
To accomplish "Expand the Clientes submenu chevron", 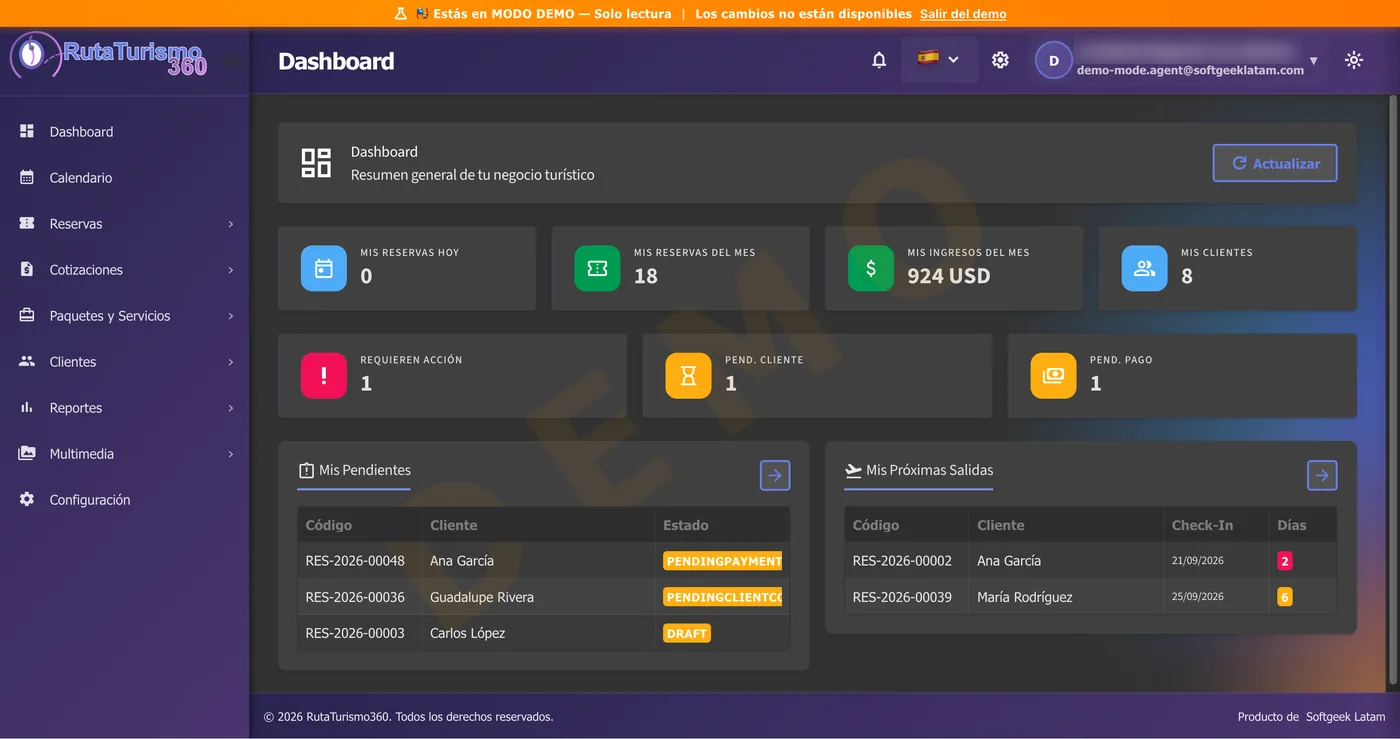I will click(x=230, y=362).
